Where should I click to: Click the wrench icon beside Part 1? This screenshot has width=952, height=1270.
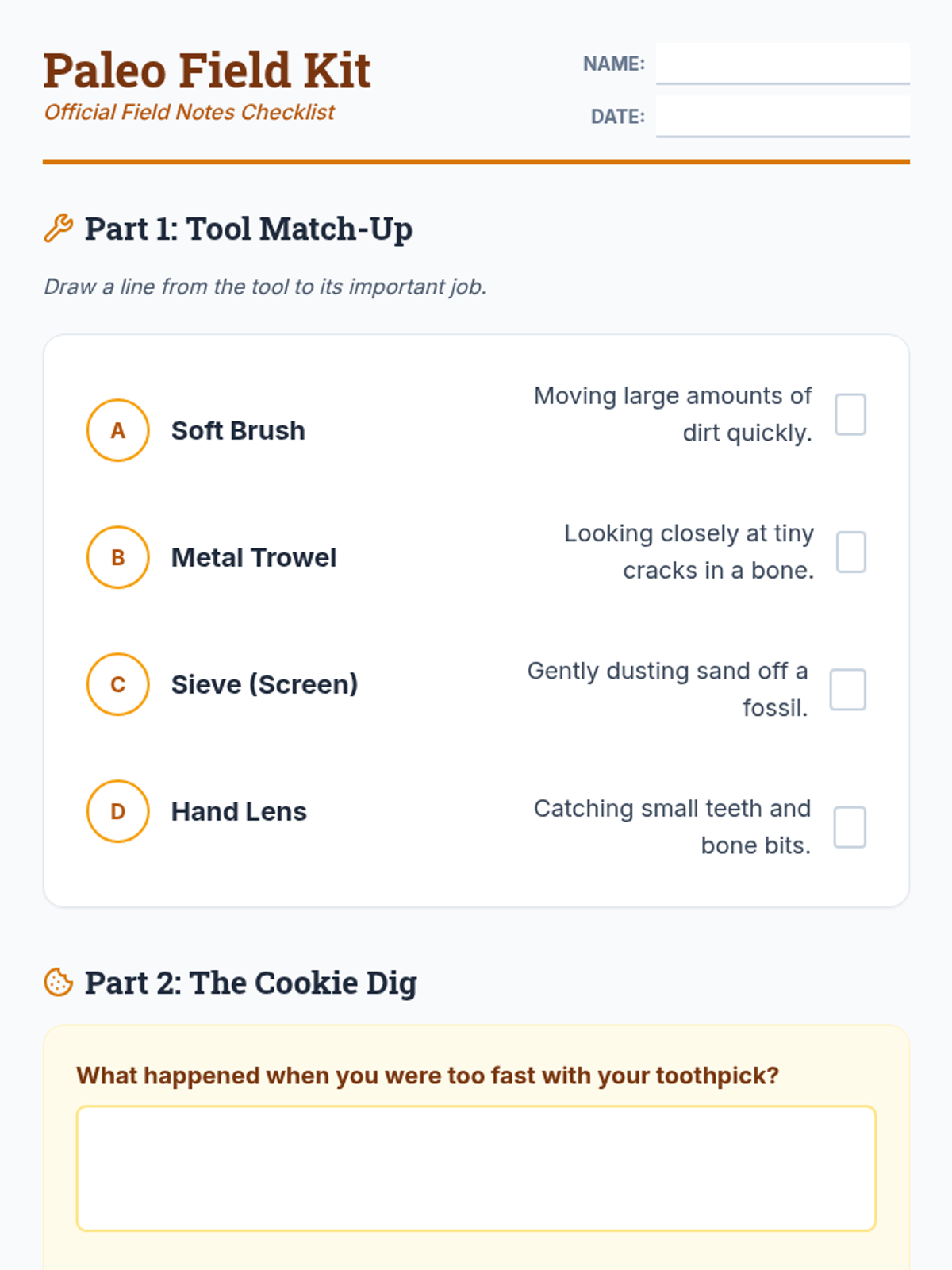coord(59,229)
